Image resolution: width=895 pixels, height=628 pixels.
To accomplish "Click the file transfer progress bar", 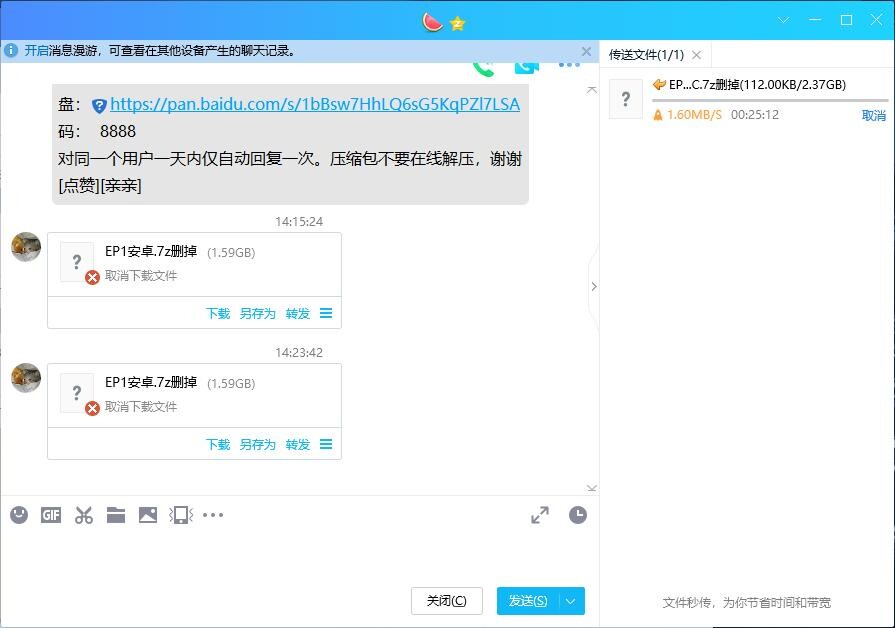I will pos(769,101).
